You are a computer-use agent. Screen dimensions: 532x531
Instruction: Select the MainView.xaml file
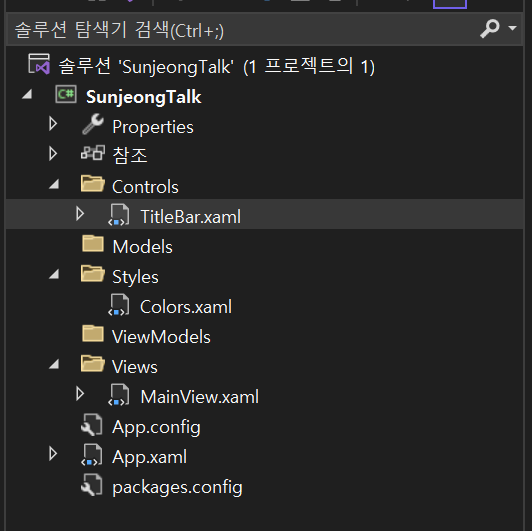tap(200, 397)
